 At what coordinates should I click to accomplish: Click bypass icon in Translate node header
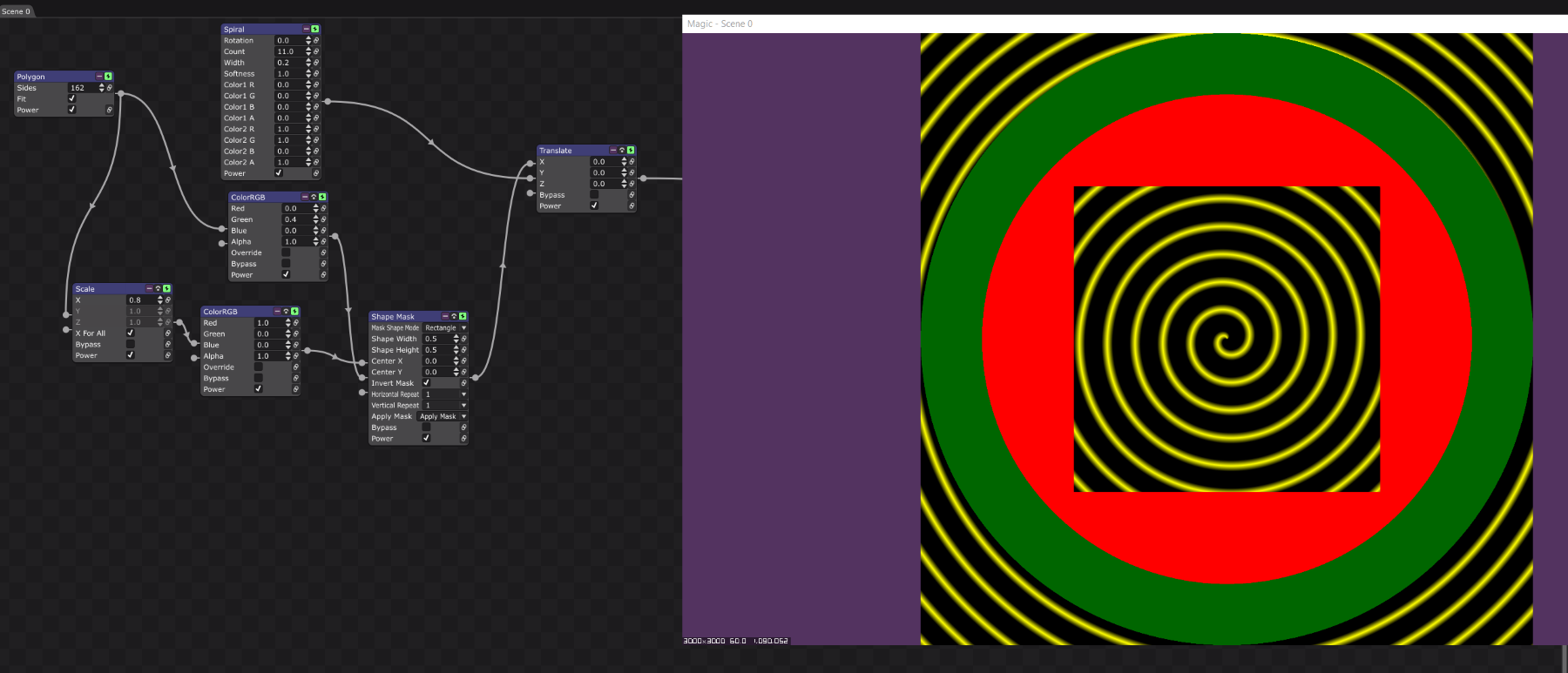point(622,150)
